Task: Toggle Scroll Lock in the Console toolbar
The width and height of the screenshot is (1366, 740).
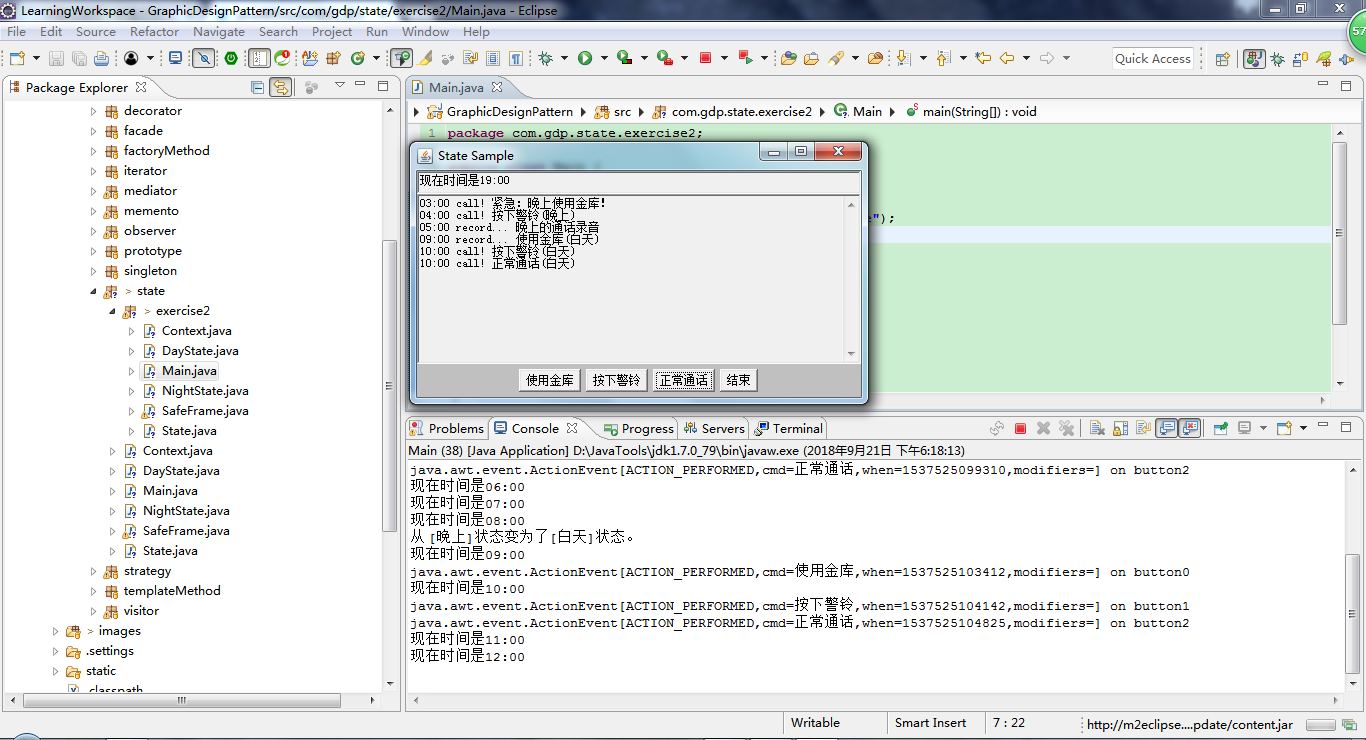Action: [1120, 428]
